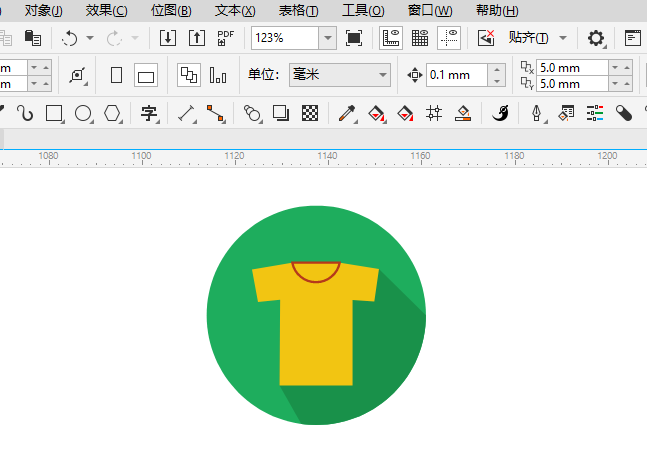This screenshot has width=647, height=473.
Task: Apply layout to all pages
Action: (x=189, y=75)
